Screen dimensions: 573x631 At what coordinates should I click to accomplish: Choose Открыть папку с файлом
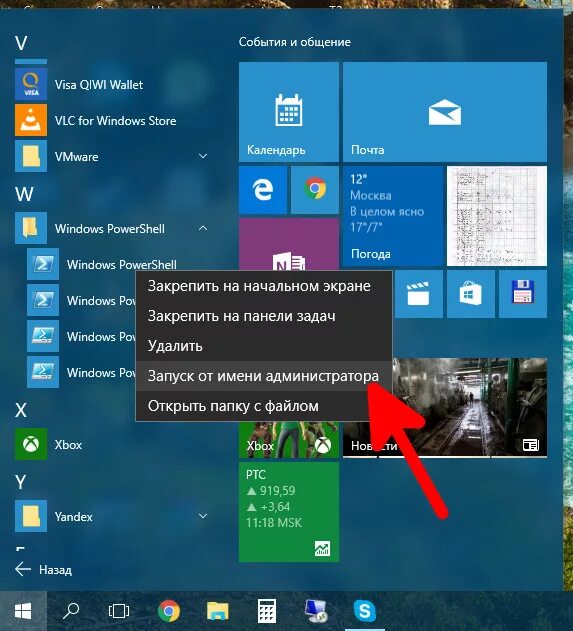(x=264, y=406)
